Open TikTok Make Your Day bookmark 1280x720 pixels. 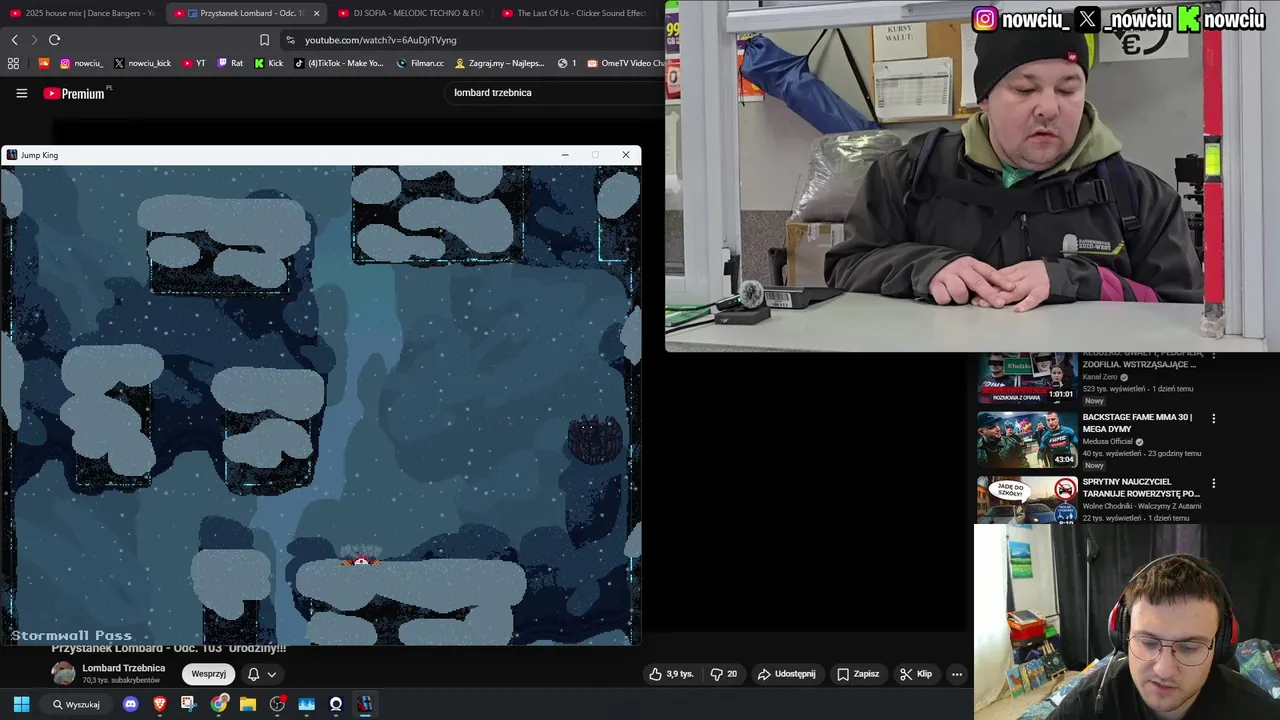tap(338, 63)
